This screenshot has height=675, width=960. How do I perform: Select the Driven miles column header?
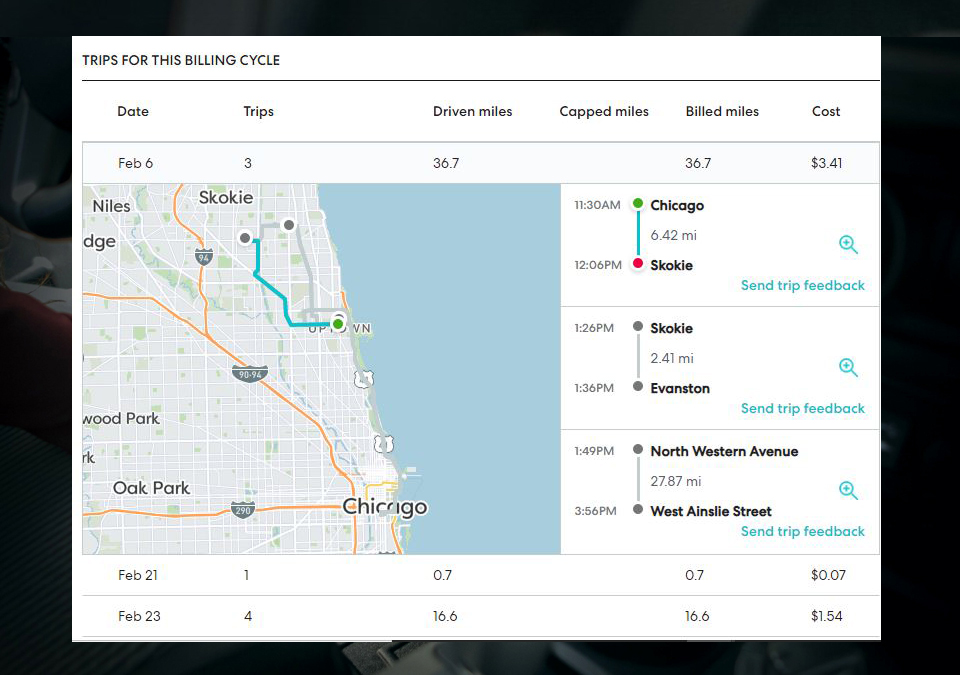coord(473,111)
